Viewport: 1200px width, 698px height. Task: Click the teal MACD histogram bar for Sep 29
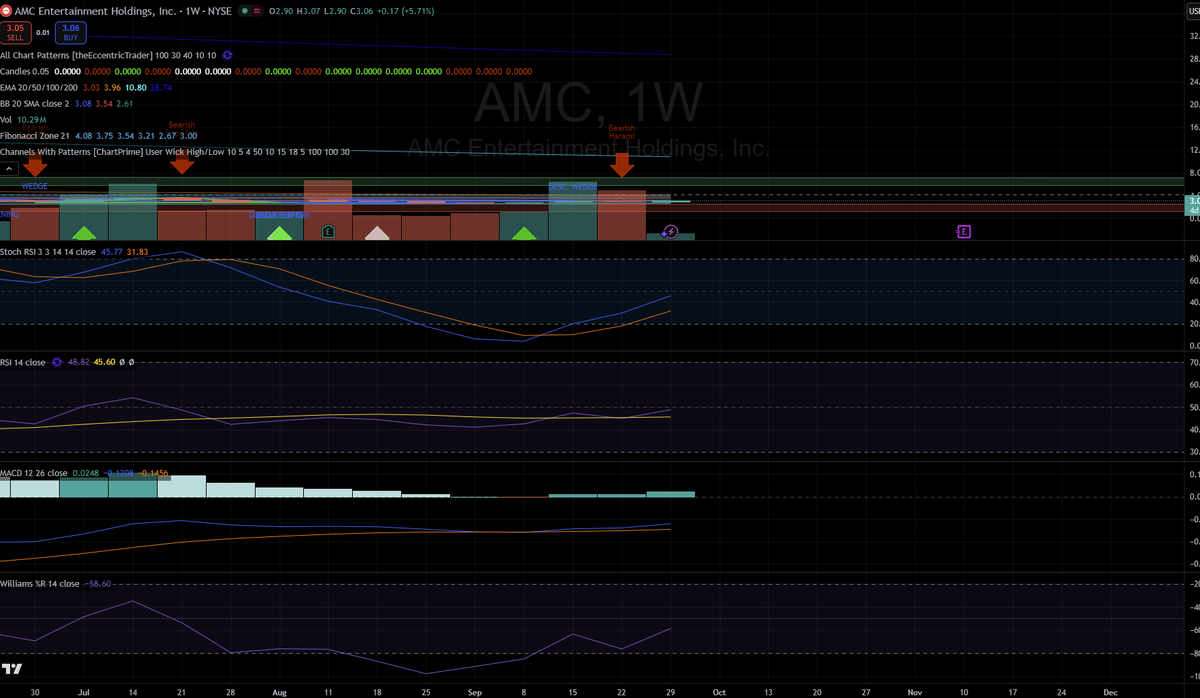pyautogui.click(x=671, y=494)
